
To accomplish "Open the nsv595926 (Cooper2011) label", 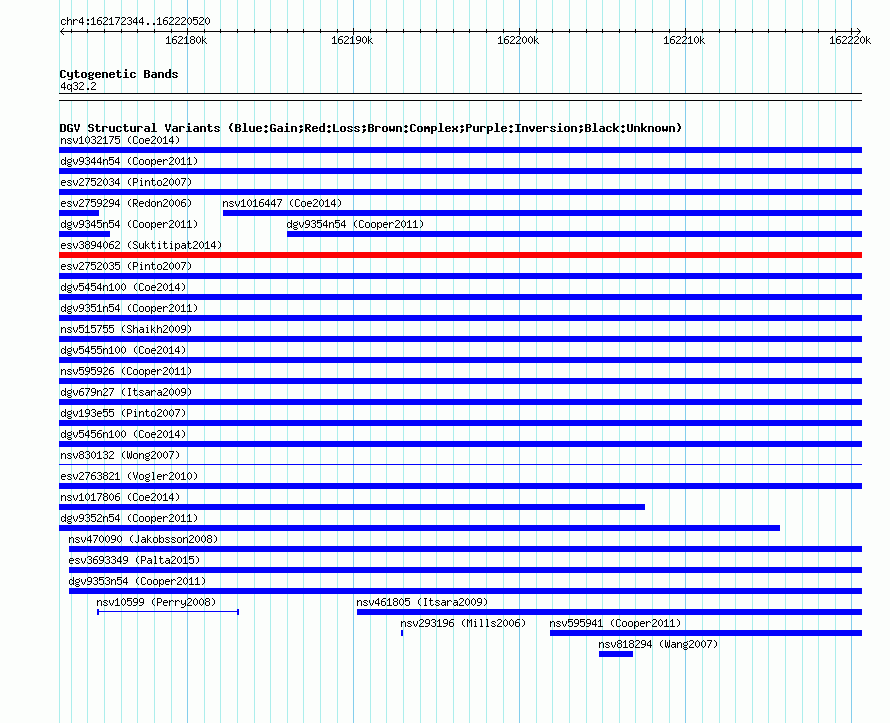I will [126, 371].
